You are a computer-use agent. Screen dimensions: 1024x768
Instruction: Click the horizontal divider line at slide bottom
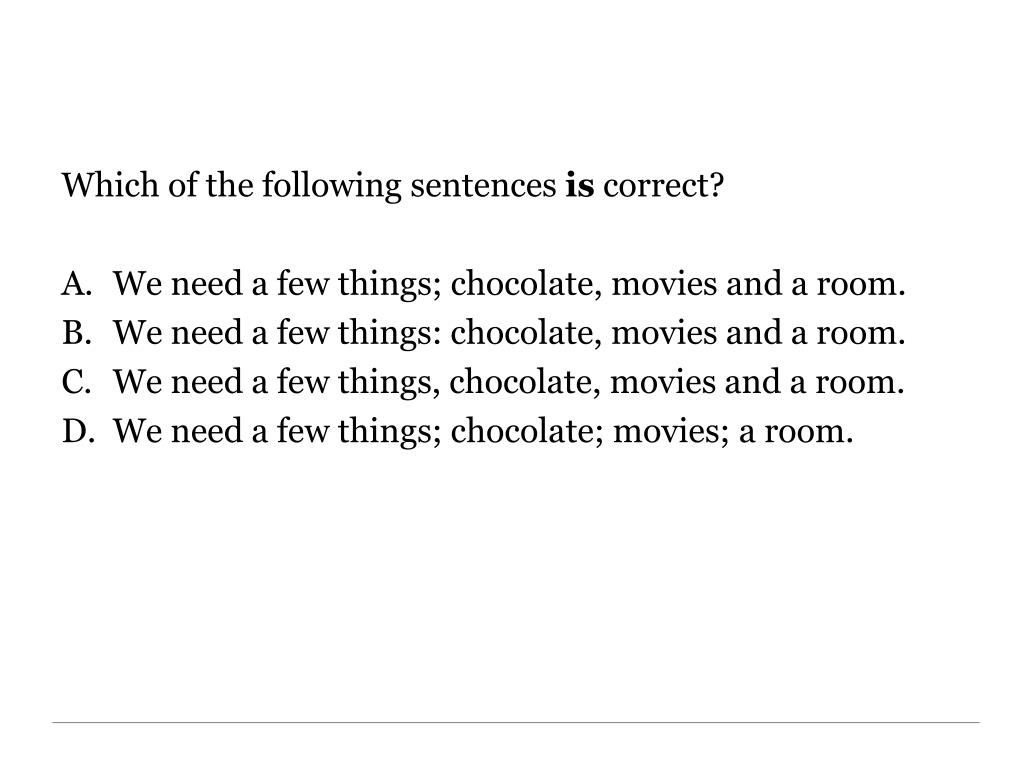tap(516, 722)
